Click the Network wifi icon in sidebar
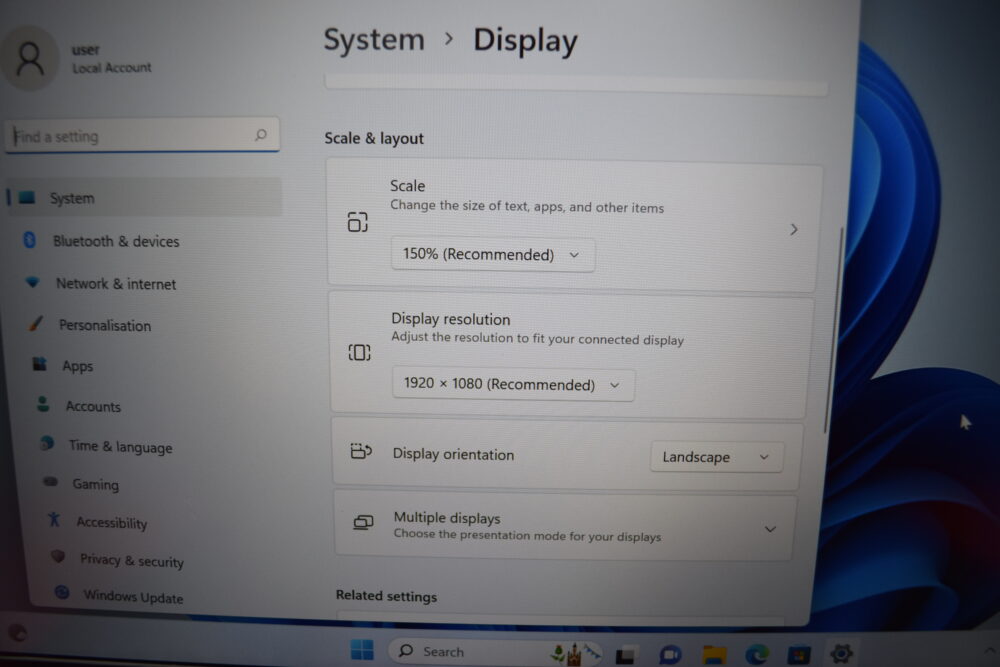The width and height of the screenshot is (1000, 667). tap(33, 281)
